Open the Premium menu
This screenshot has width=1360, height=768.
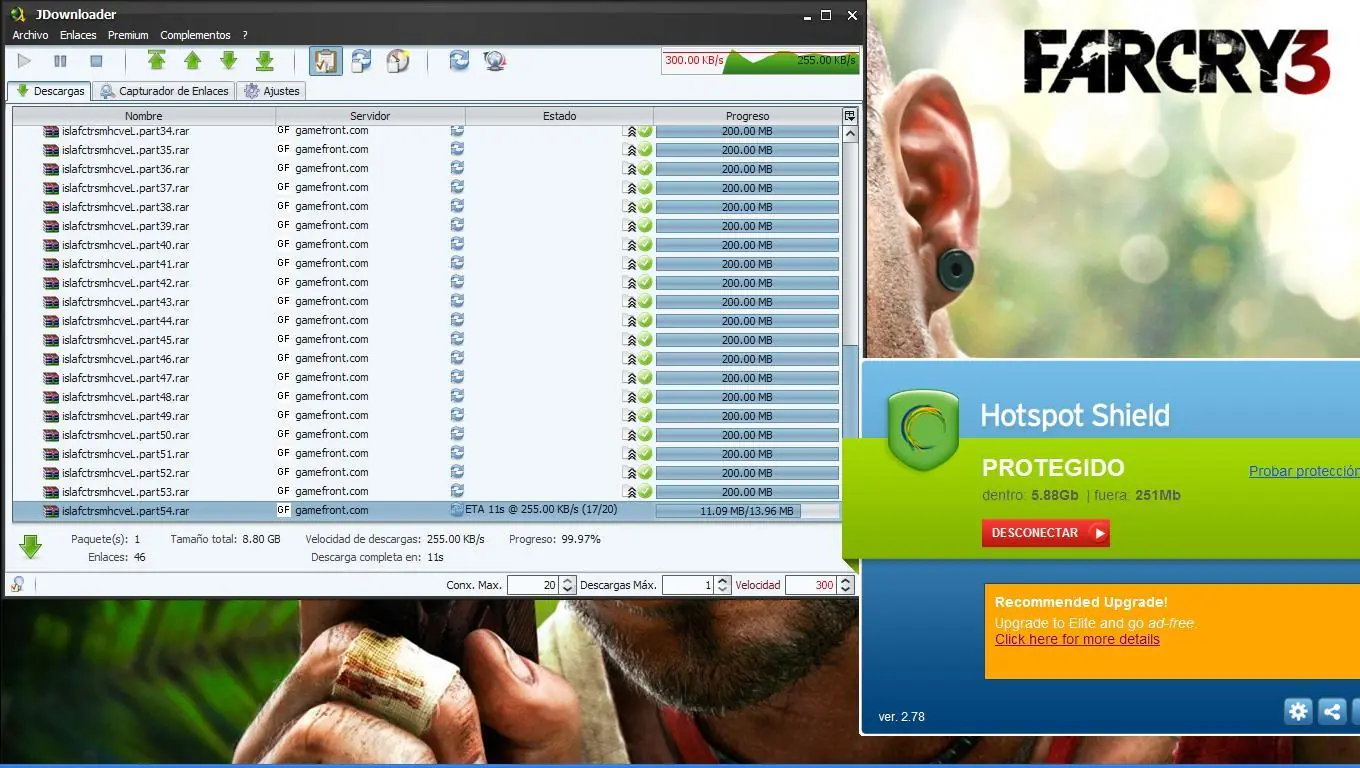pos(128,35)
